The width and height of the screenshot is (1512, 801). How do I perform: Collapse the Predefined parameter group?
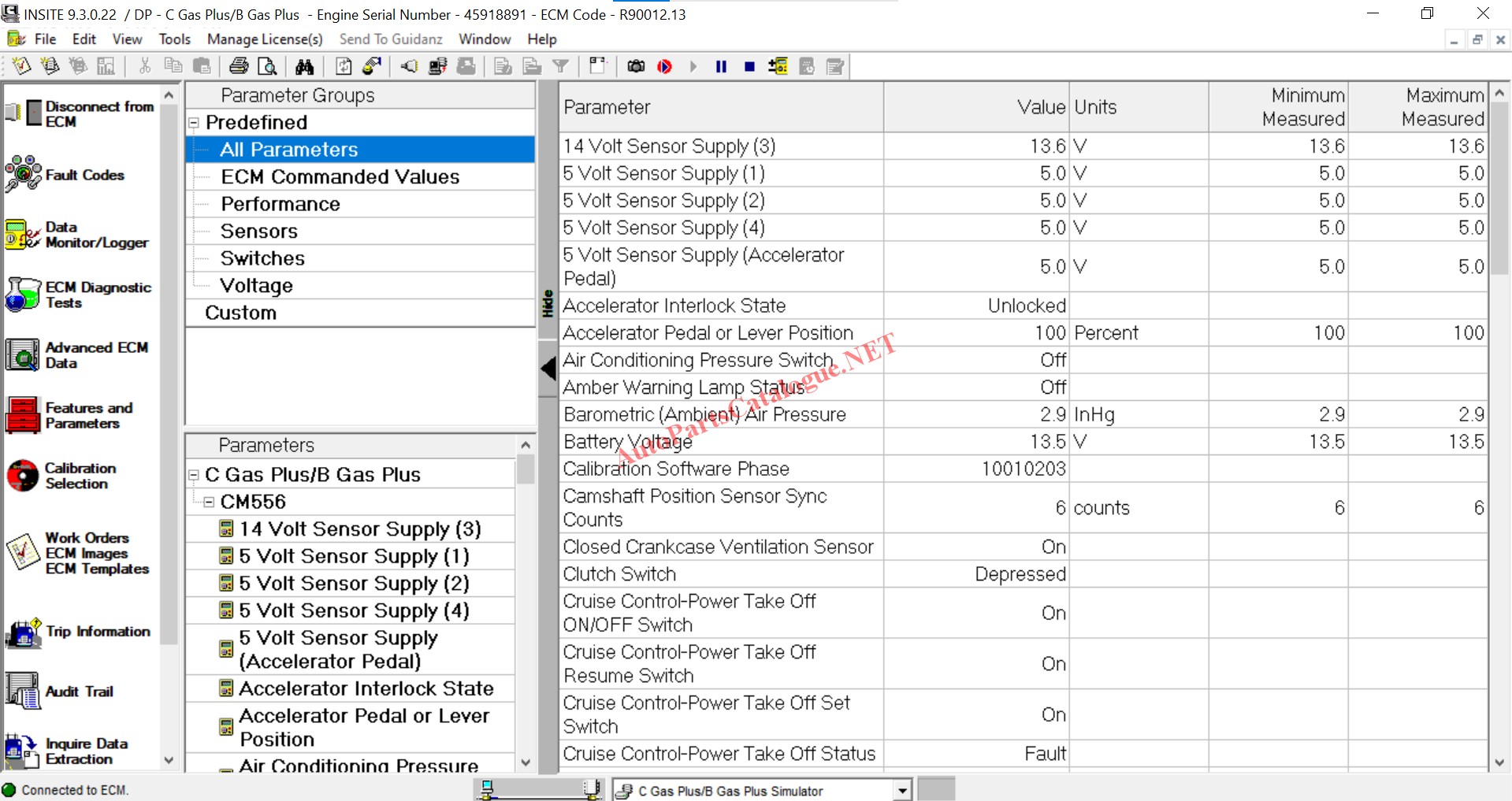[x=194, y=123]
